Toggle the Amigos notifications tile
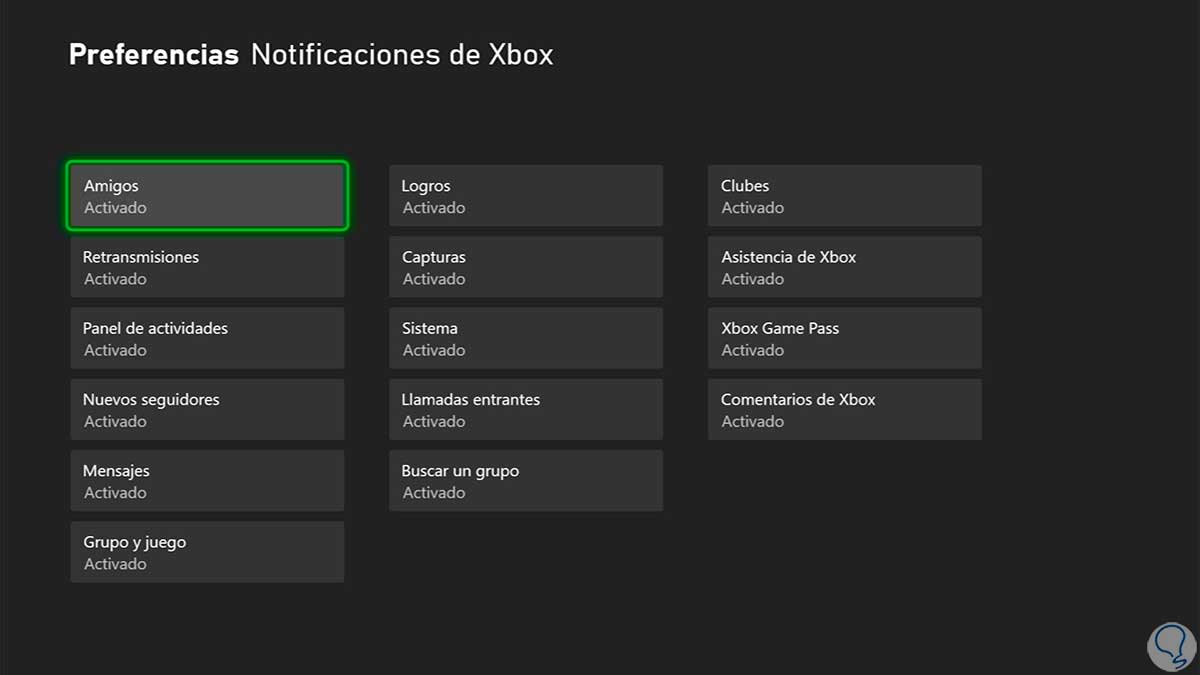Image resolution: width=1200 pixels, height=675 pixels. tap(207, 196)
